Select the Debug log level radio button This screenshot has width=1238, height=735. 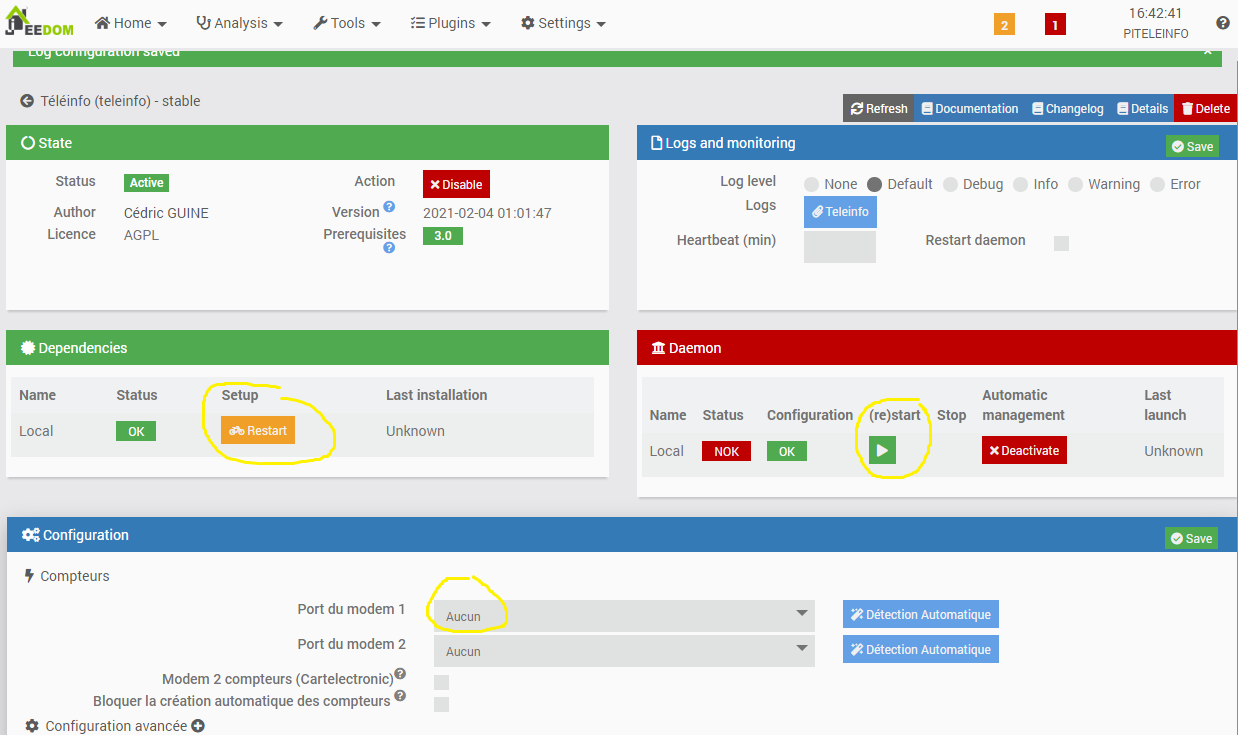[x=950, y=184]
